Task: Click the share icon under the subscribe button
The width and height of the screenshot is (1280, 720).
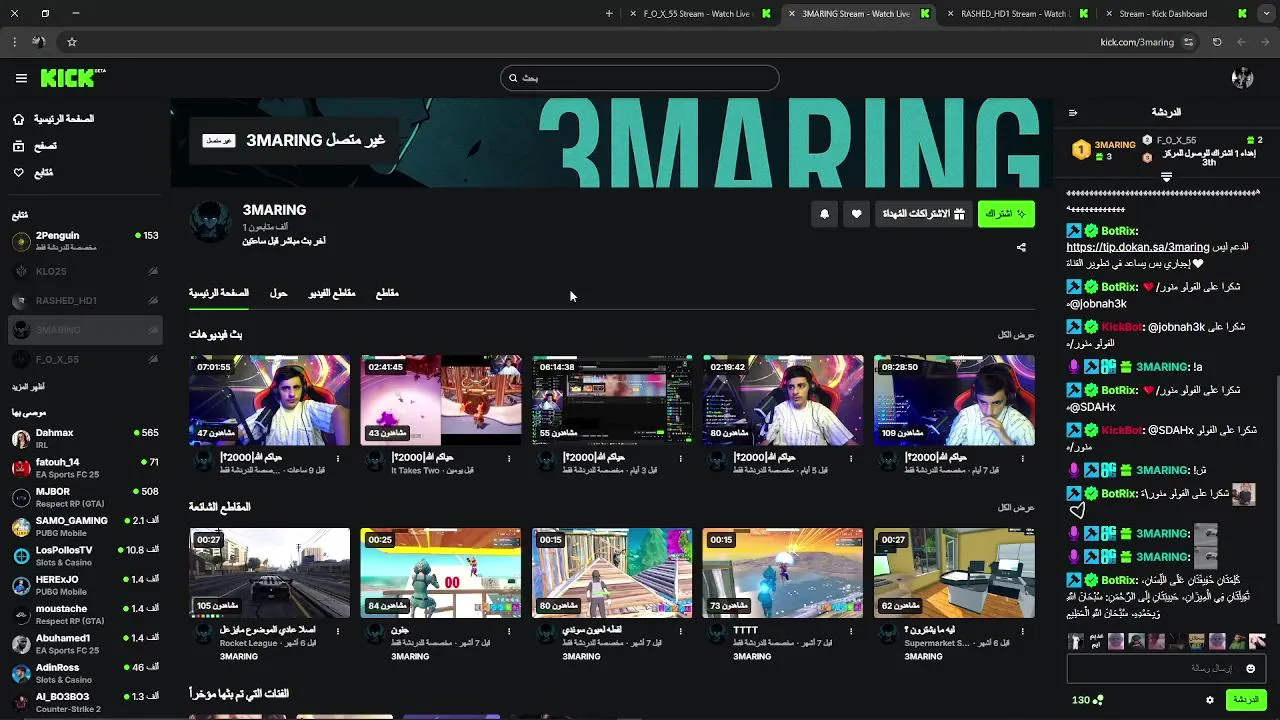Action: pos(1021,247)
